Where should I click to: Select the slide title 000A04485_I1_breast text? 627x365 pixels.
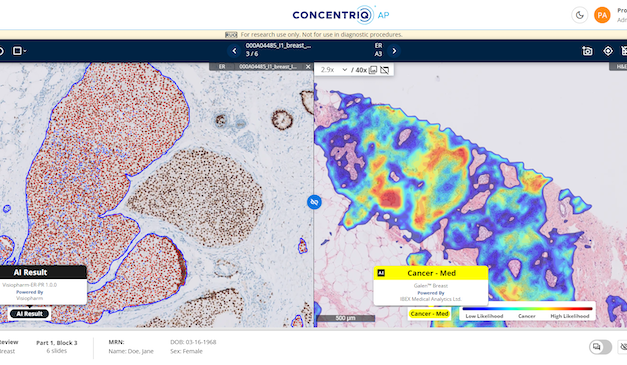(278, 46)
